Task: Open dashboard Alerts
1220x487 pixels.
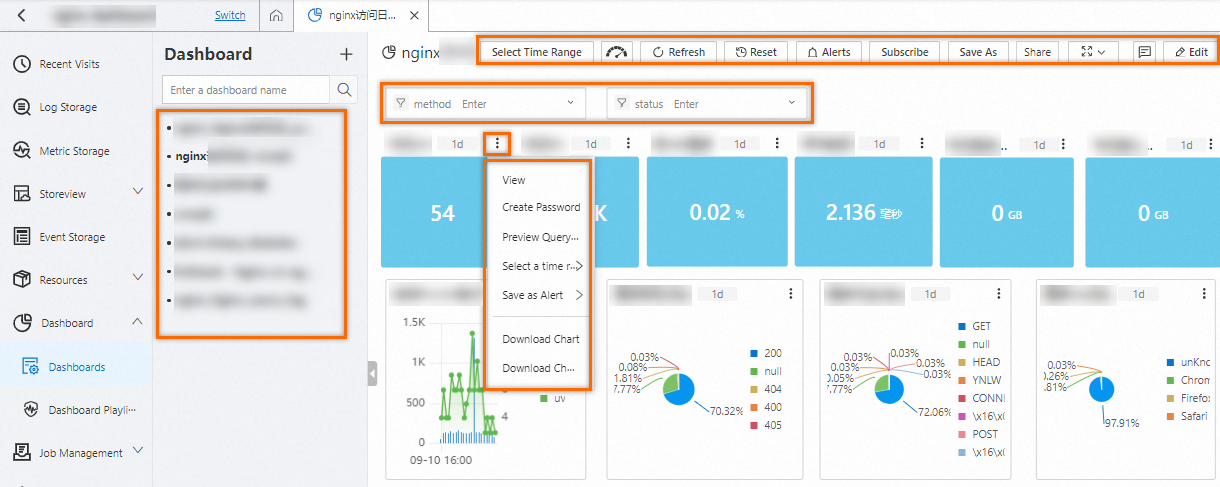Action: [x=828, y=52]
